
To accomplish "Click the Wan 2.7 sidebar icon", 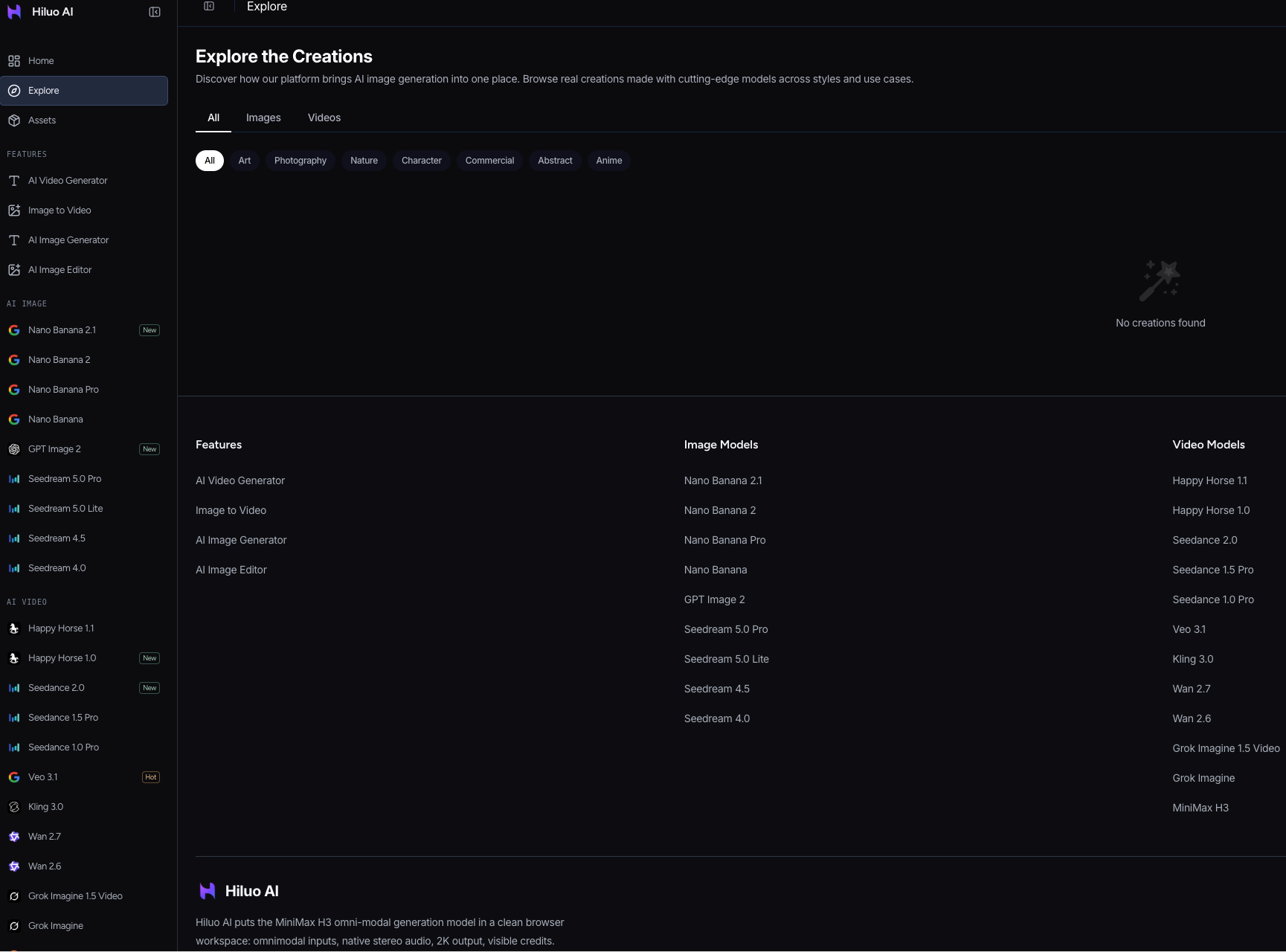I will (x=14, y=837).
